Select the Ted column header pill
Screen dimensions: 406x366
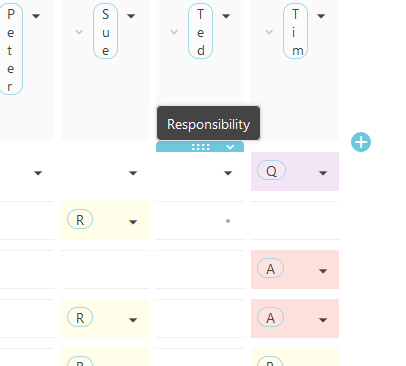pyautogui.click(x=200, y=31)
